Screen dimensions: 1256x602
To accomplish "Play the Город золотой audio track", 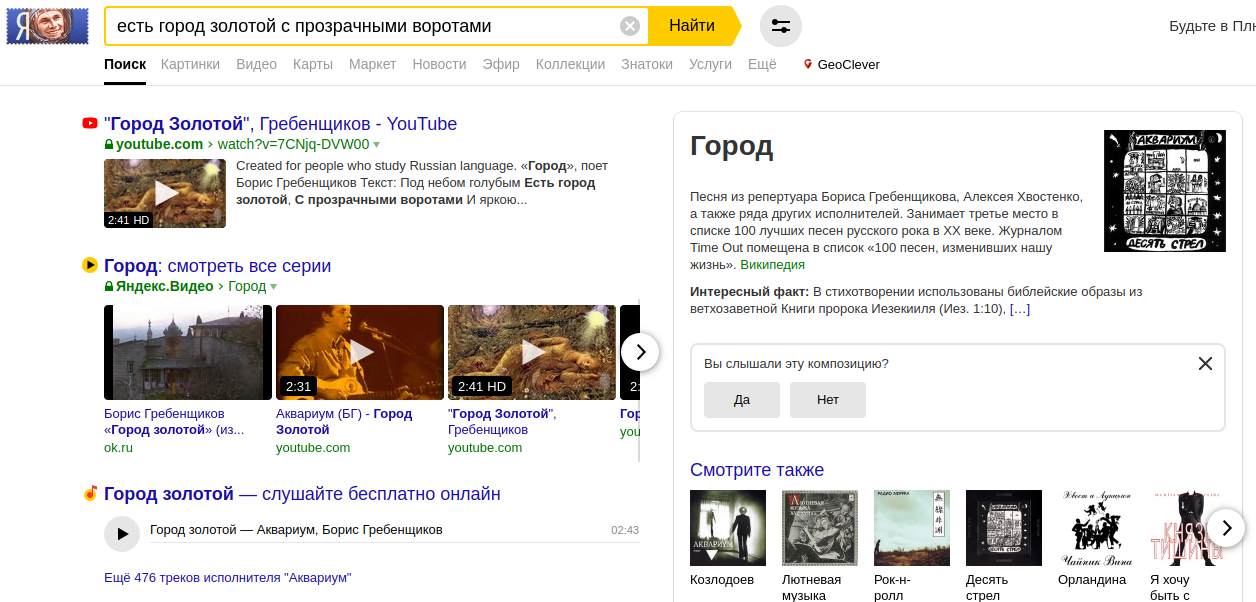I will pyautogui.click(x=122, y=534).
